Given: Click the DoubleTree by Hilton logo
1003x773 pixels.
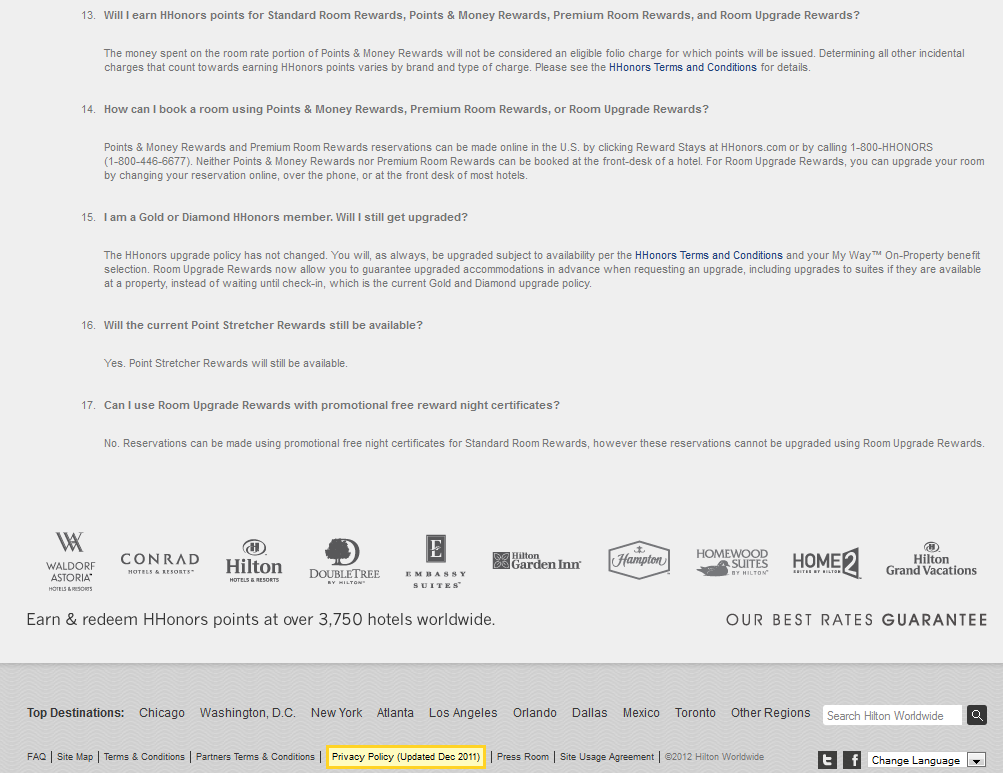Looking at the screenshot, I should click(344, 561).
